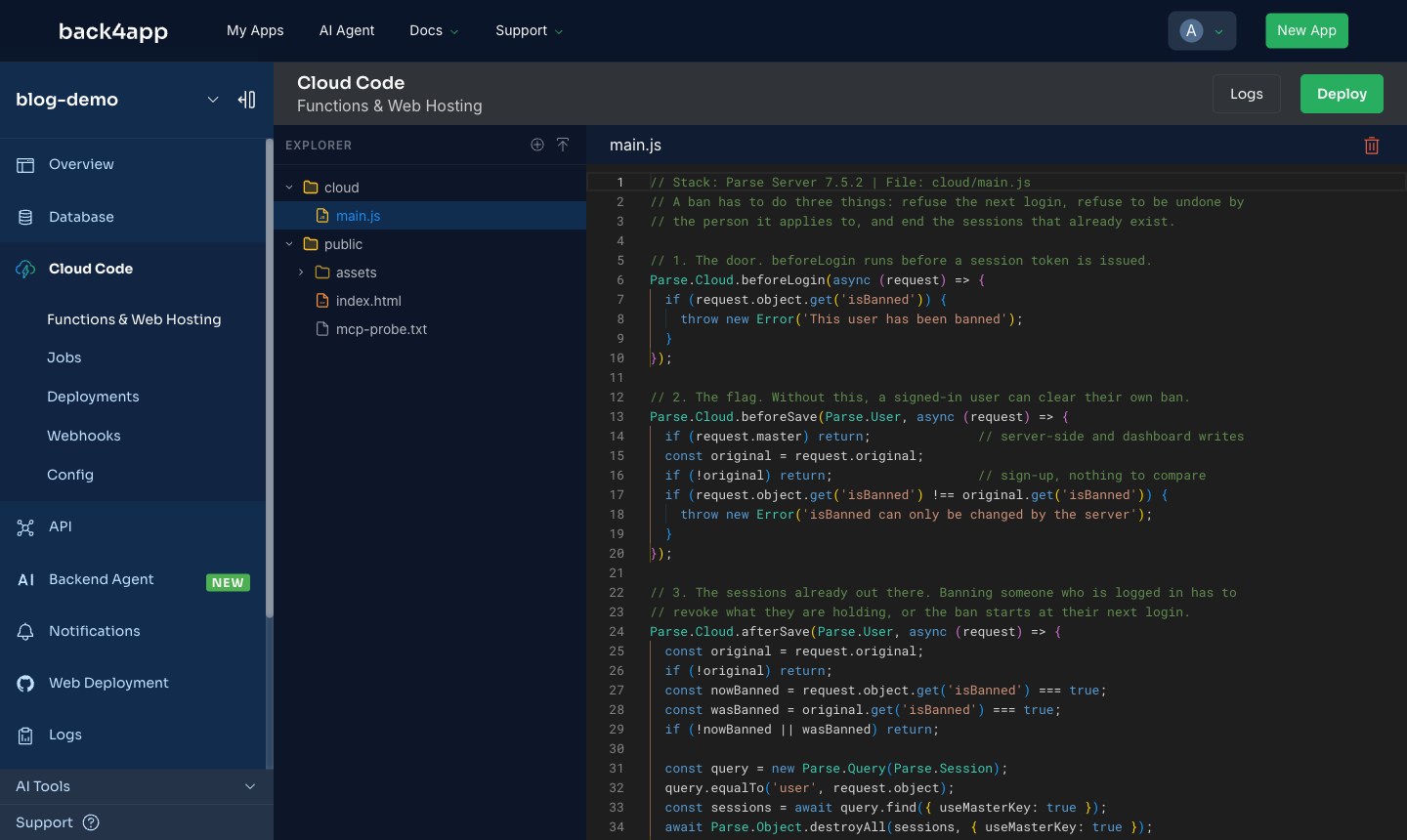Click the NEW badge on Backend Agent
This screenshot has width=1407, height=840.
(228, 582)
